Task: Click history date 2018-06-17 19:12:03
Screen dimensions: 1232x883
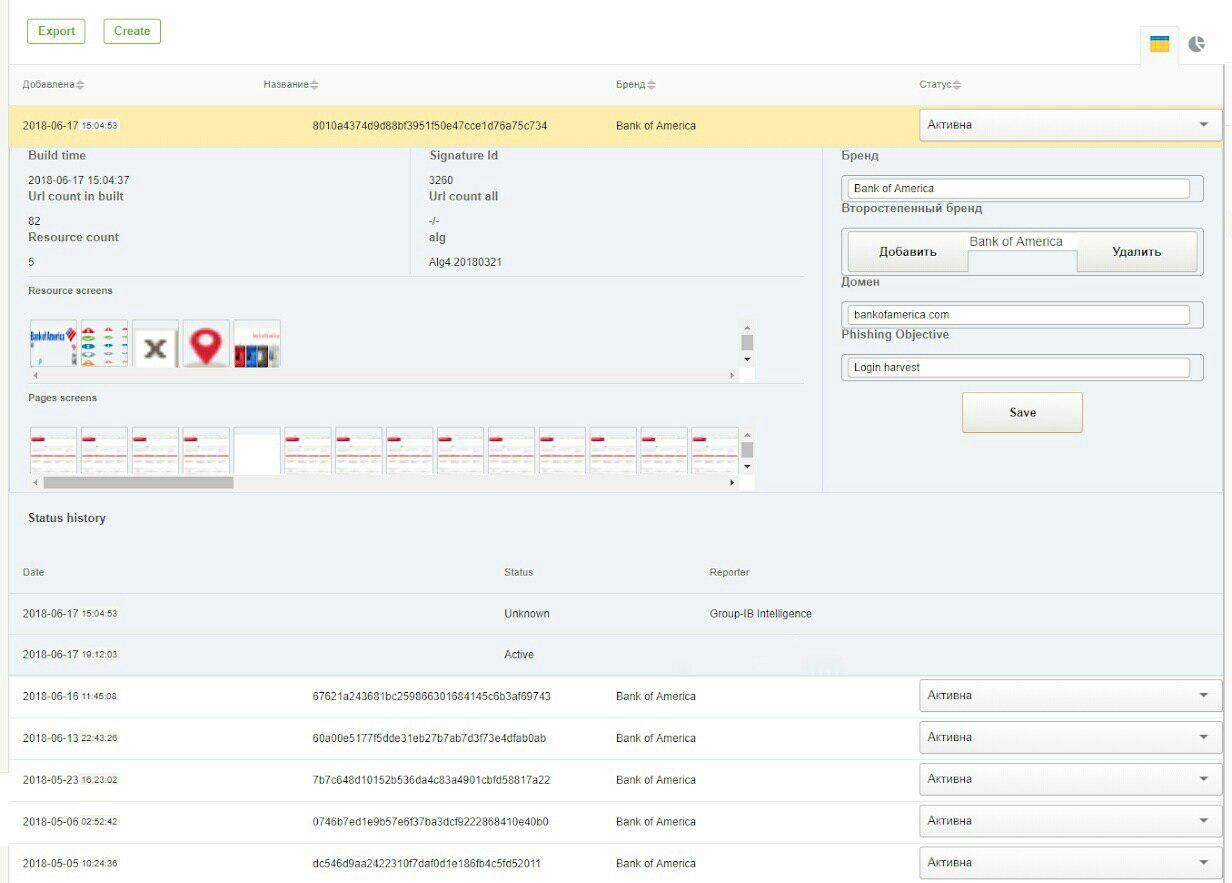Action: [x=70, y=654]
